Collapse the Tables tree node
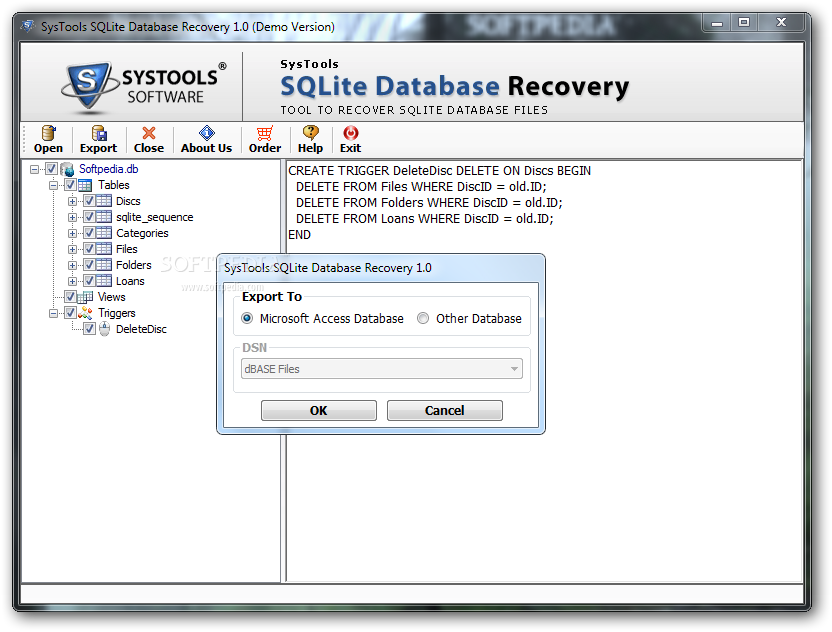The height and width of the screenshot is (632, 832). tap(53, 185)
